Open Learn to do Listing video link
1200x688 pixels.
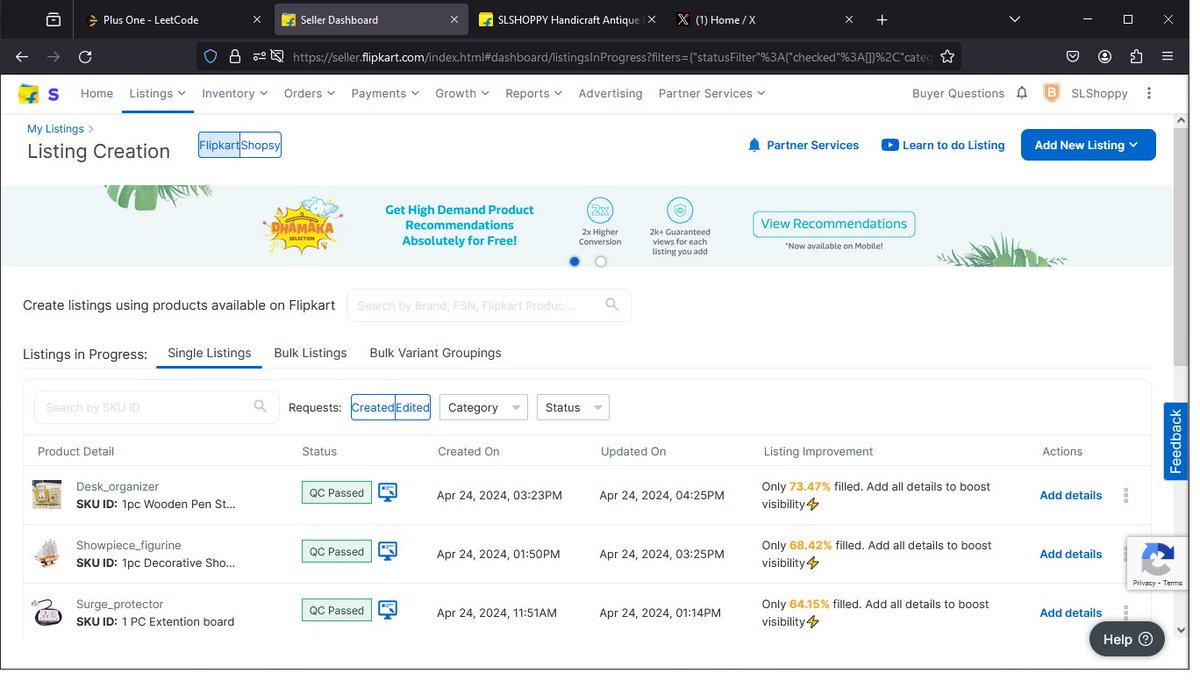943,145
